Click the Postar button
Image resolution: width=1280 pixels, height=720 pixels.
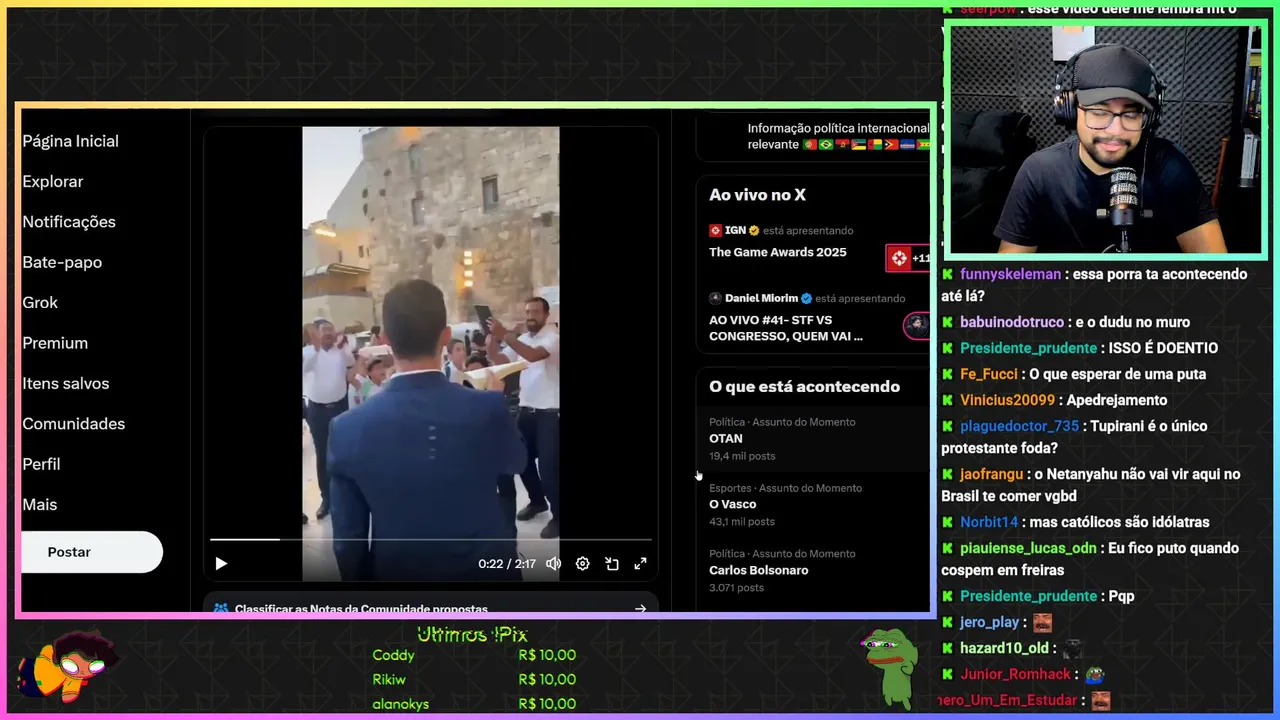pyautogui.click(x=91, y=552)
